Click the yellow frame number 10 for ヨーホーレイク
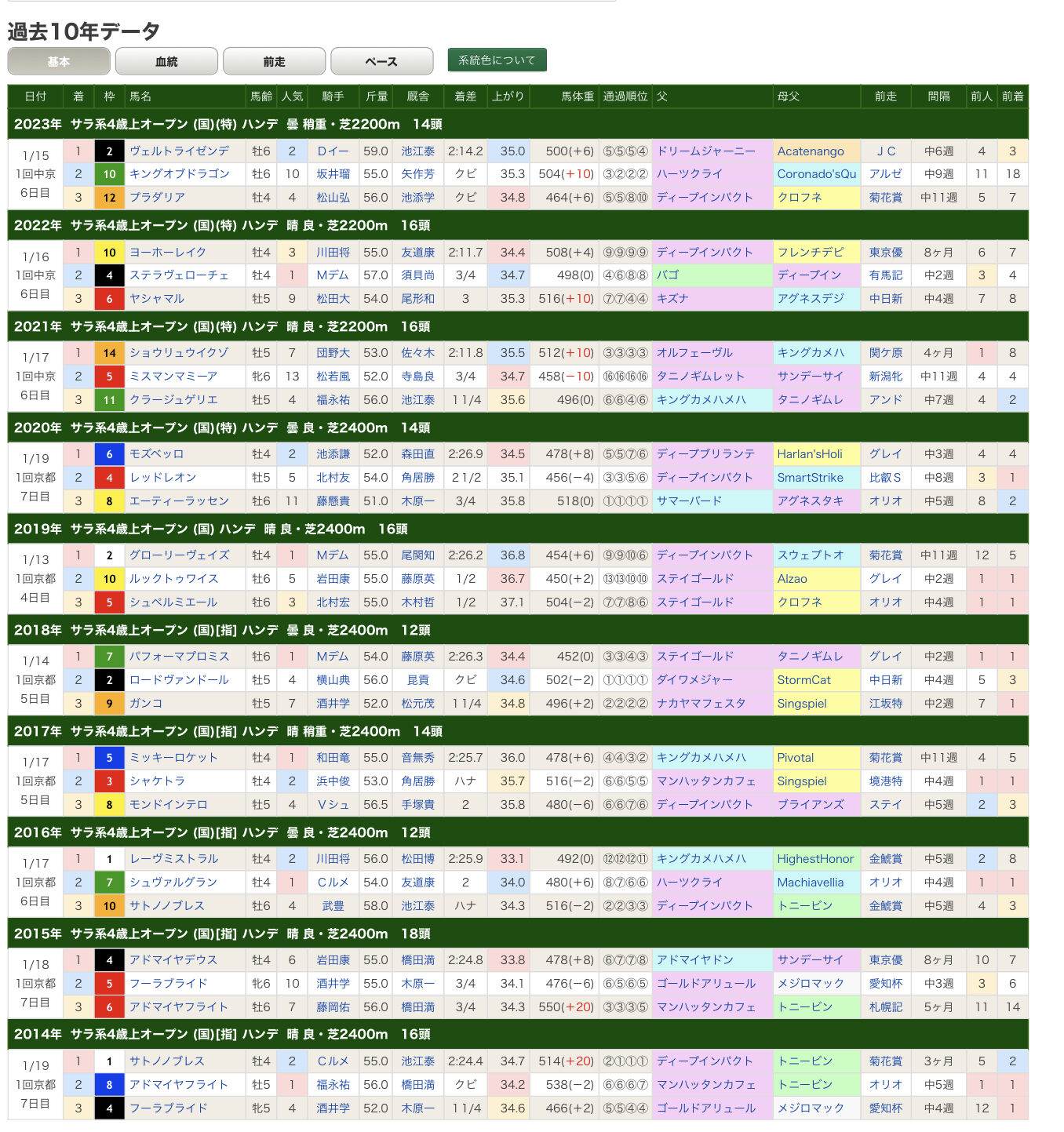The image size is (1064, 1132). (109, 253)
